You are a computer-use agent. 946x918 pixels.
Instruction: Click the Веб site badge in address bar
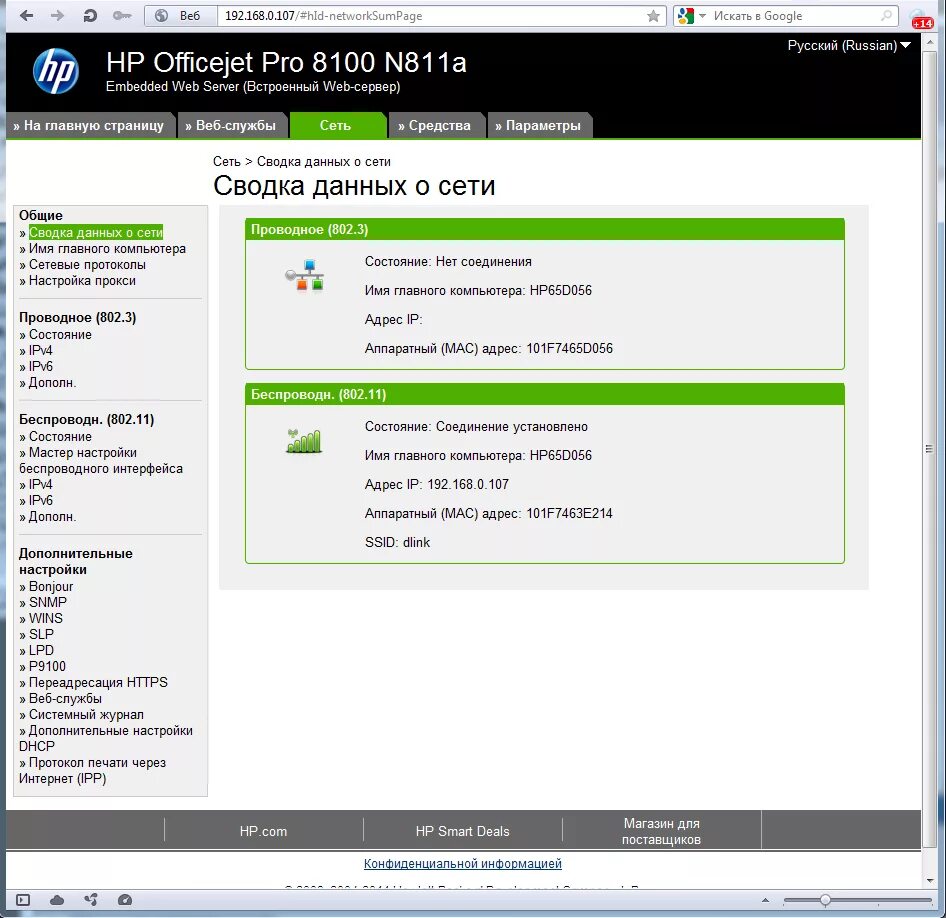click(x=181, y=16)
